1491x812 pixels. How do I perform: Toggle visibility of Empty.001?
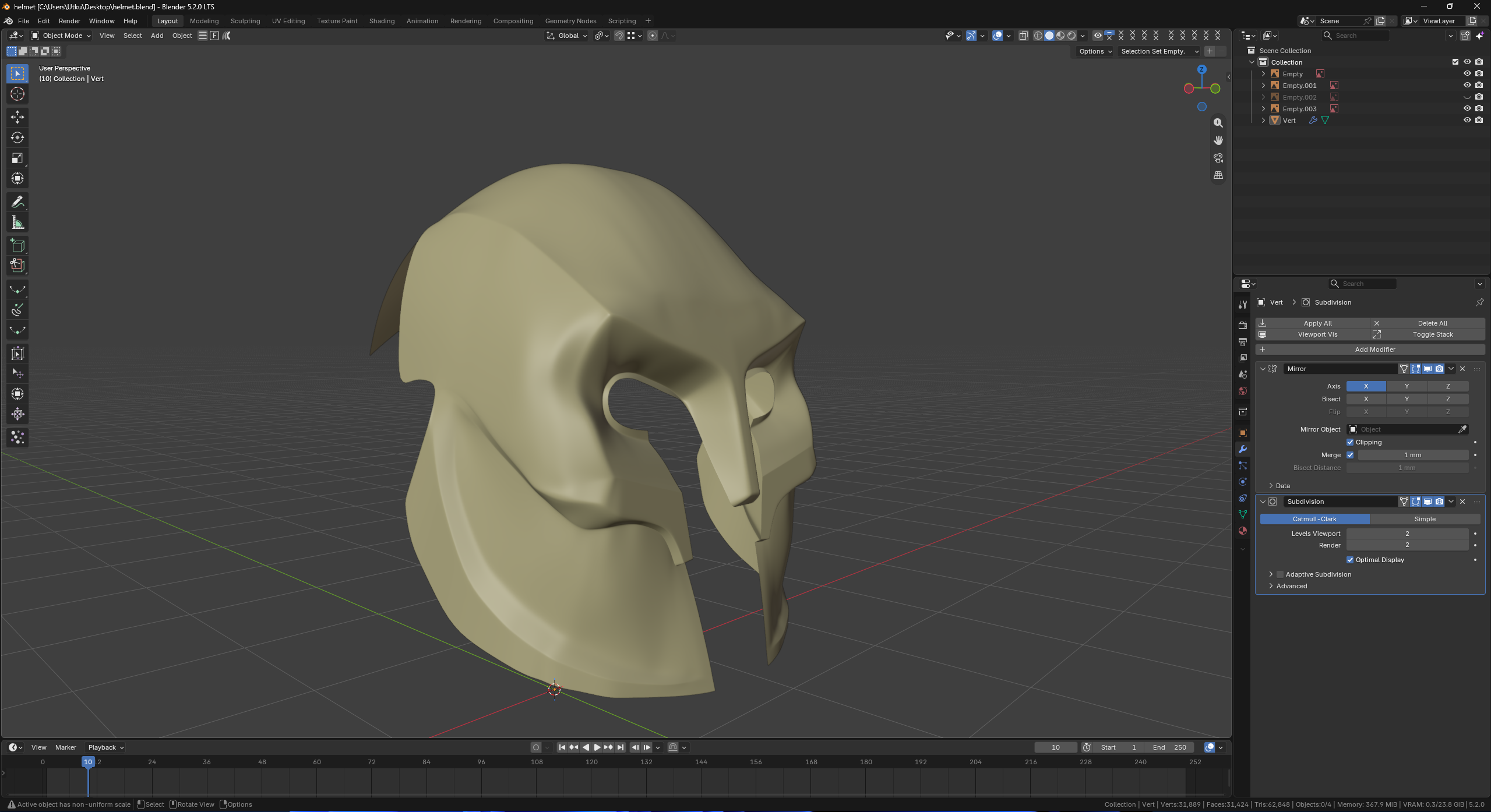coord(1467,85)
